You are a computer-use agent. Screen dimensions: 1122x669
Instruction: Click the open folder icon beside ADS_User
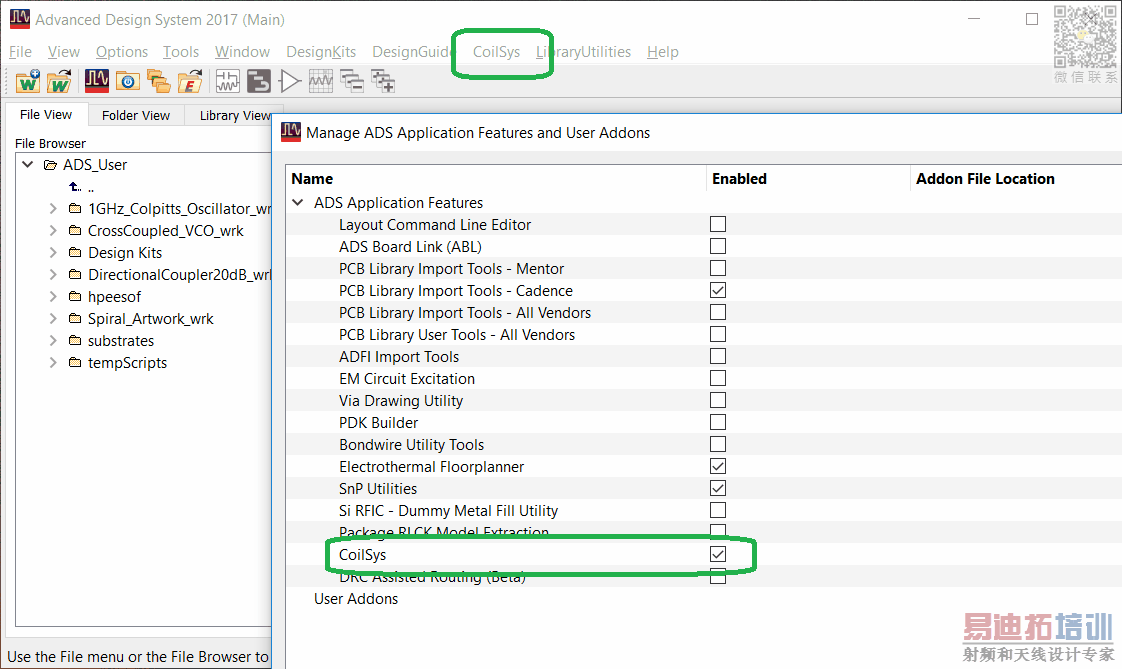click(x=50, y=165)
